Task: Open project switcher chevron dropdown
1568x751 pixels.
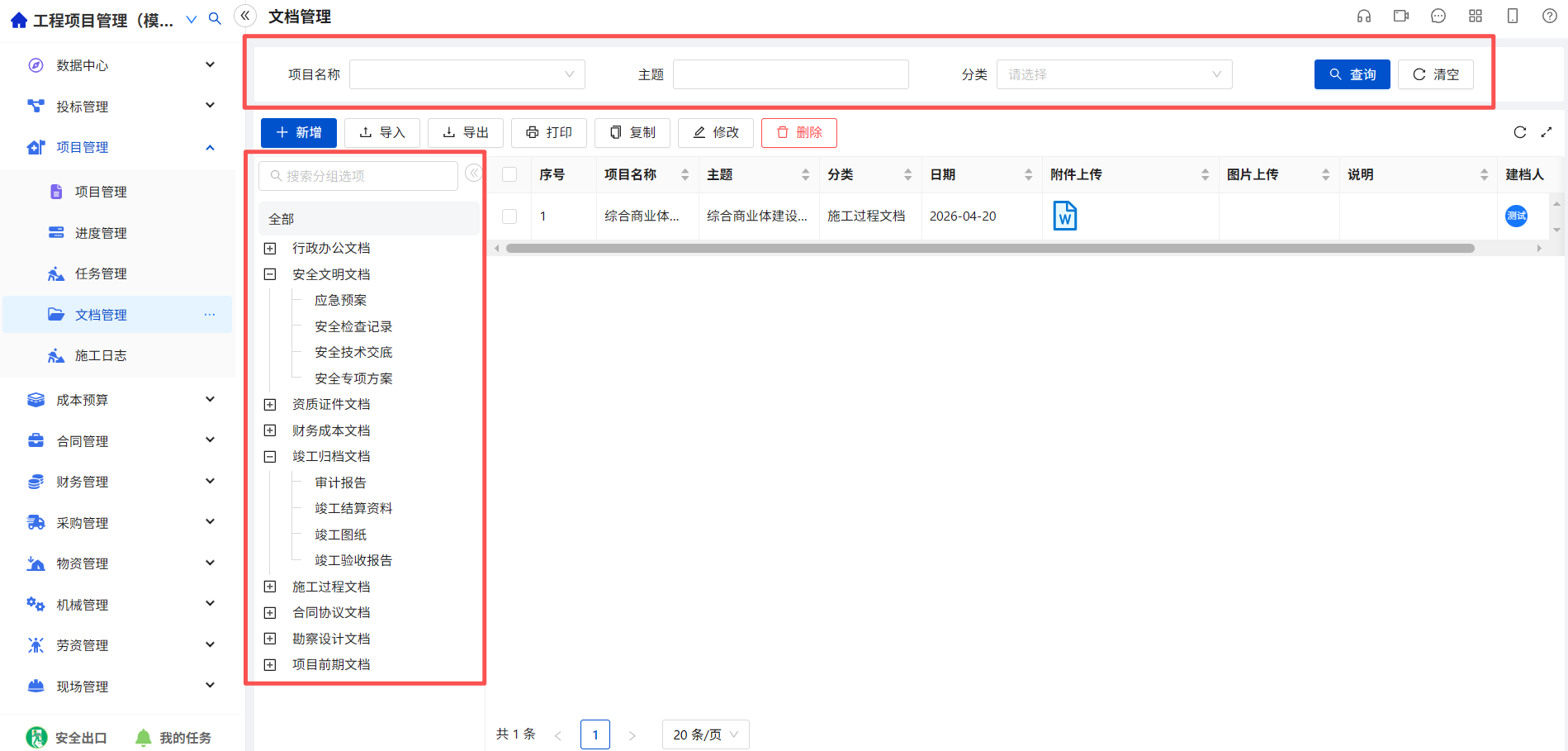Action: tap(192, 20)
